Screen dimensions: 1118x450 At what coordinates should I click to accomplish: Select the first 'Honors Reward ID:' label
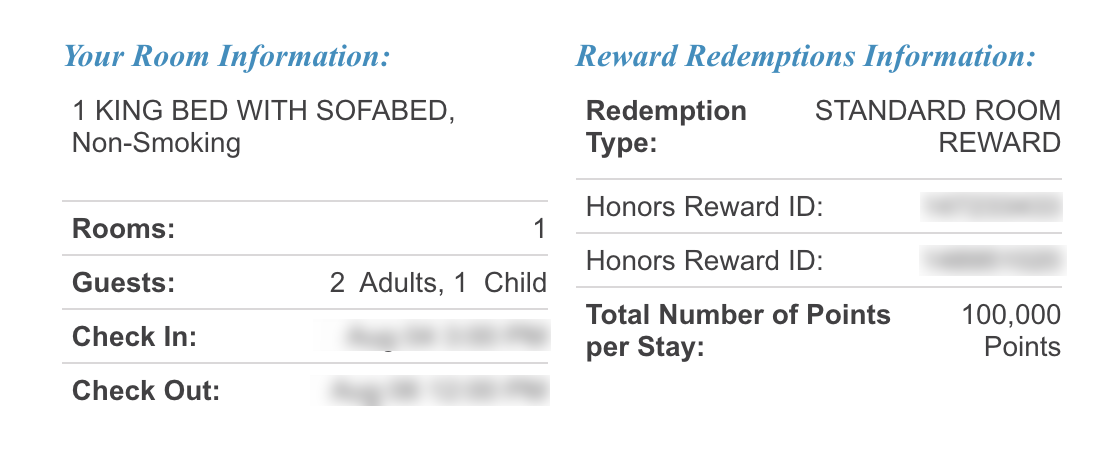[704, 207]
